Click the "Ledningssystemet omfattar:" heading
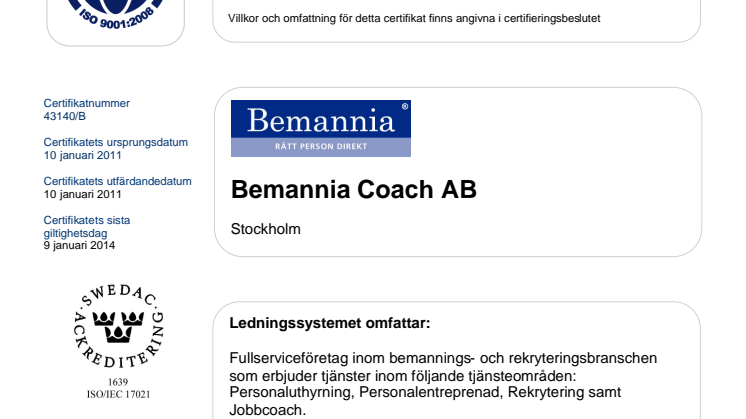The width and height of the screenshot is (746, 419). pos(330,324)
